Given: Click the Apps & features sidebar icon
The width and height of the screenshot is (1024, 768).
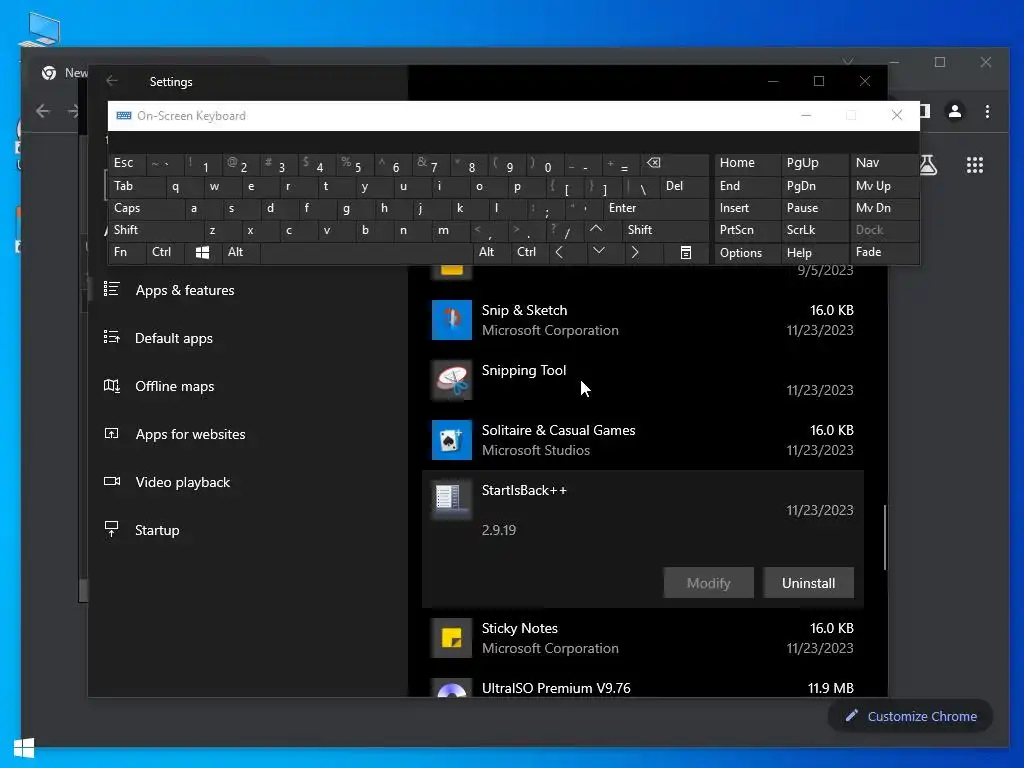Looking at the screenshot, I should 112,289.
